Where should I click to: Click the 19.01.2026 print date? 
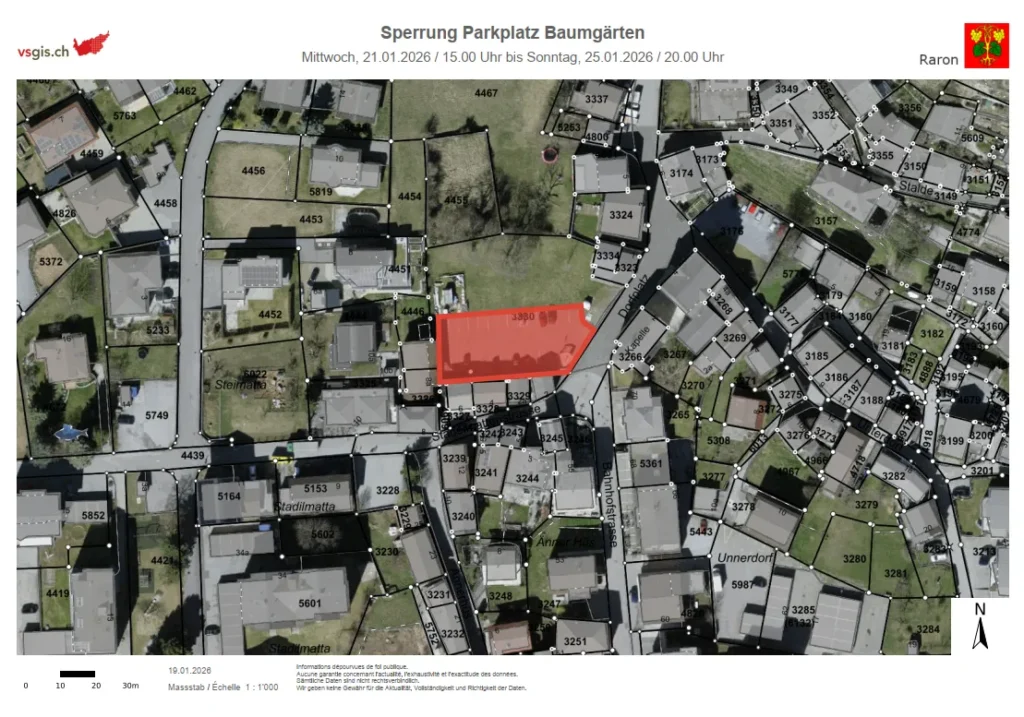coord(189,670)
